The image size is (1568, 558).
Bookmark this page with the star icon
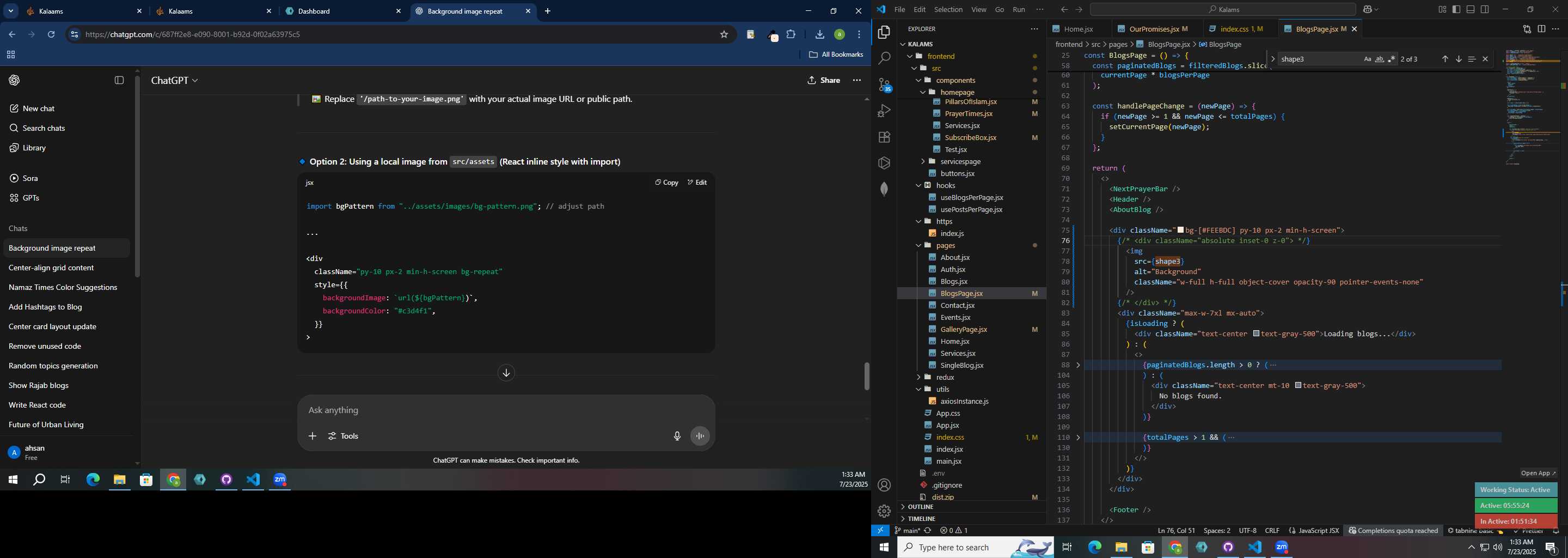coord(724,35)
